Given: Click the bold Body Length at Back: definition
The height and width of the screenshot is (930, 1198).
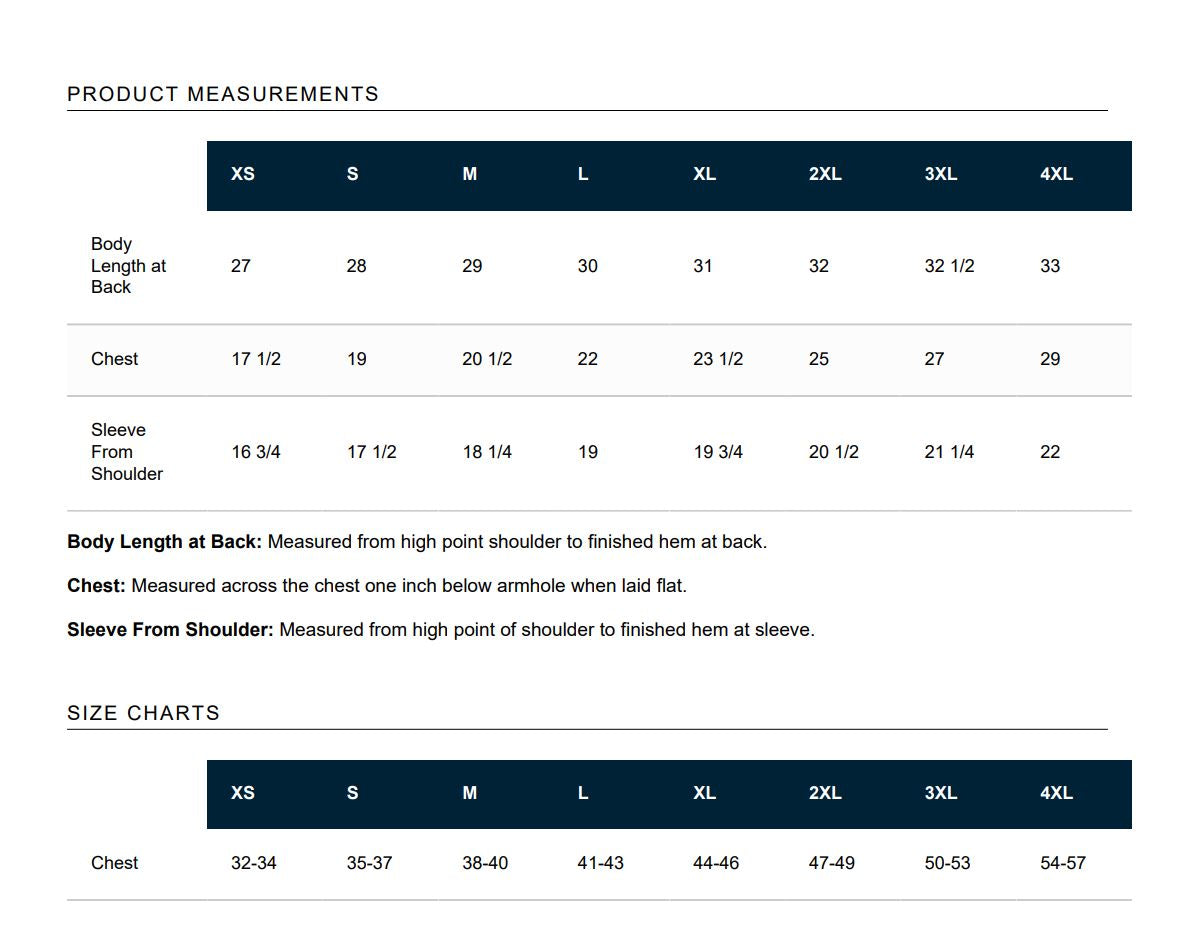Looking at the screenshot, I should tap(164, 542).
